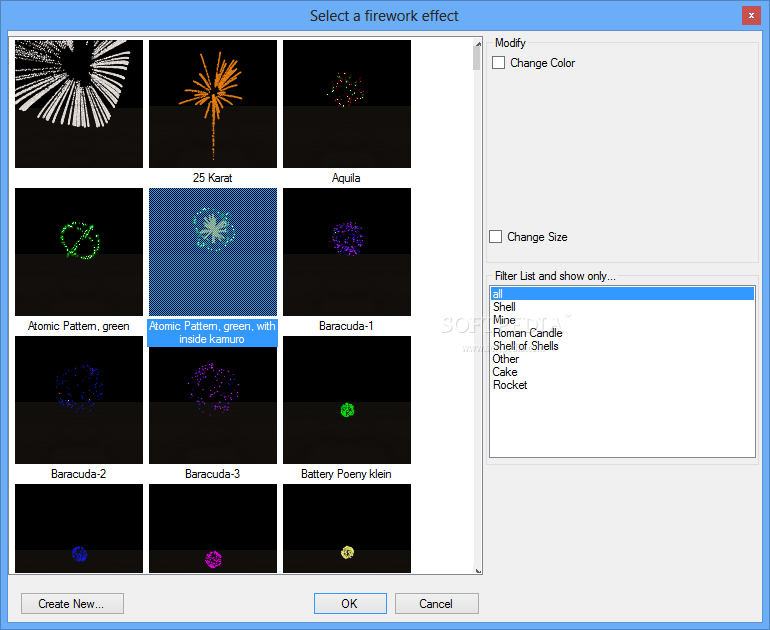Click the 'Atomic Pattern, green, with inside kamuro' caption

point(212,332)
